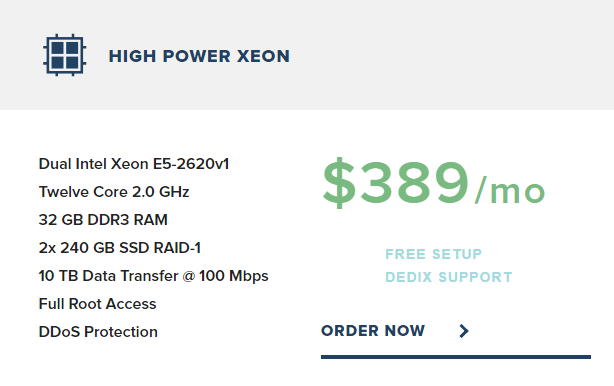
Task: Click the Free Setup text
Action: pyautogui.click(x=433, y=254)
